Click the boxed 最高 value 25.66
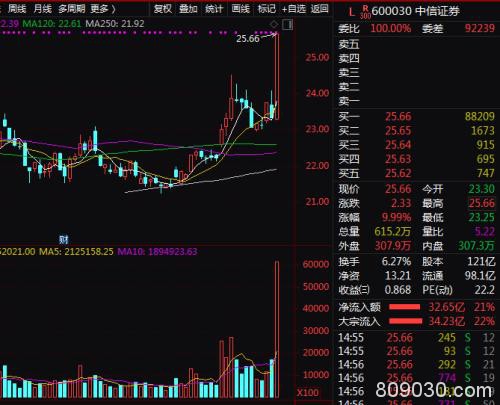 pyautogui.click(x=482, y=203)
